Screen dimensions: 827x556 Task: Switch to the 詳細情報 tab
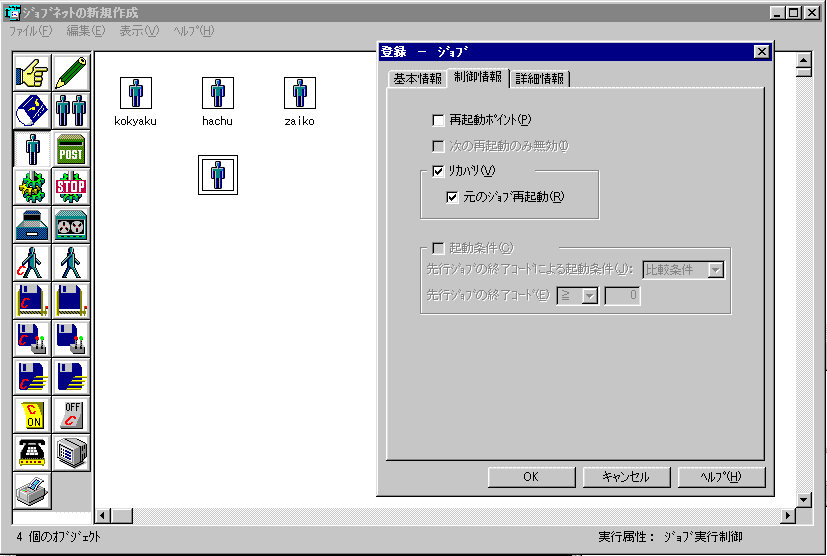pos(540,79)
